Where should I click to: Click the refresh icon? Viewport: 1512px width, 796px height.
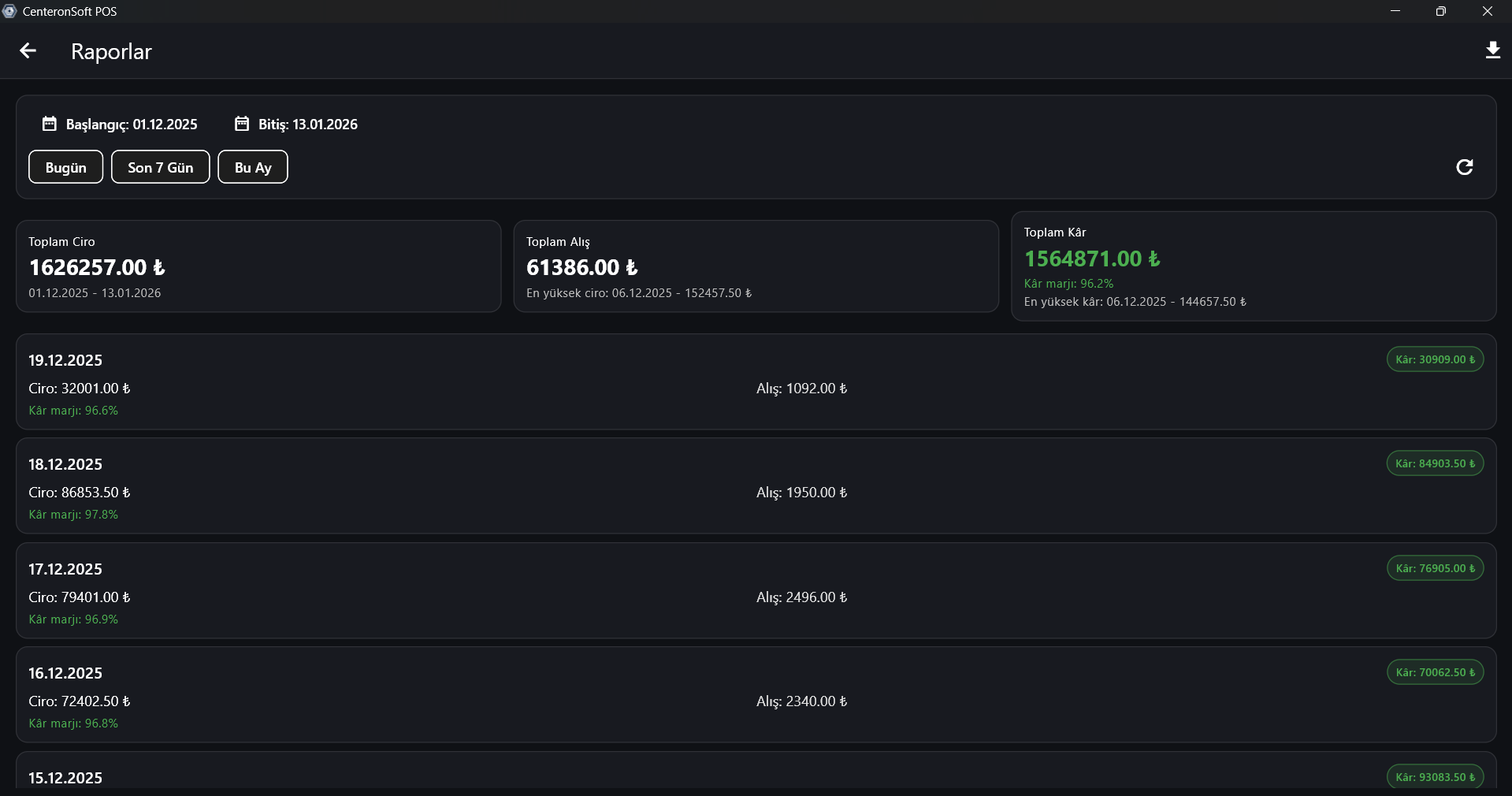click(x=1464, y=167)
